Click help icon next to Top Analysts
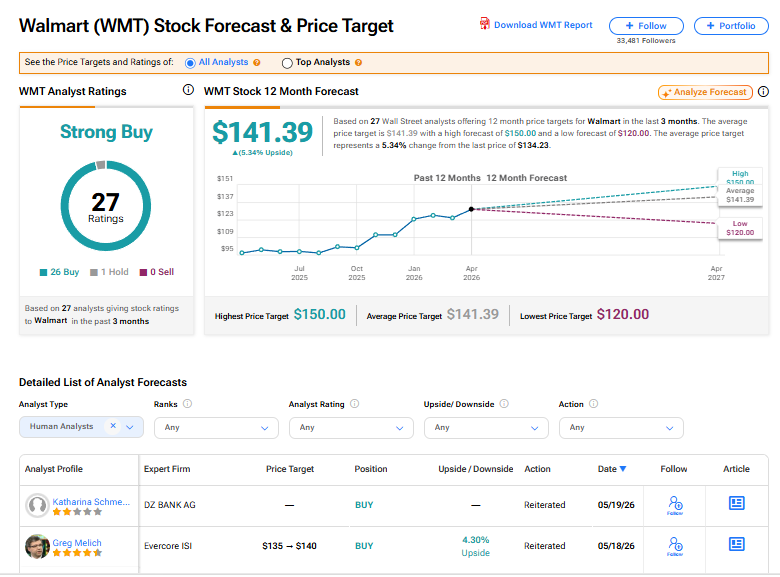This screenshot has width=780, height=577. coord(358,63)
